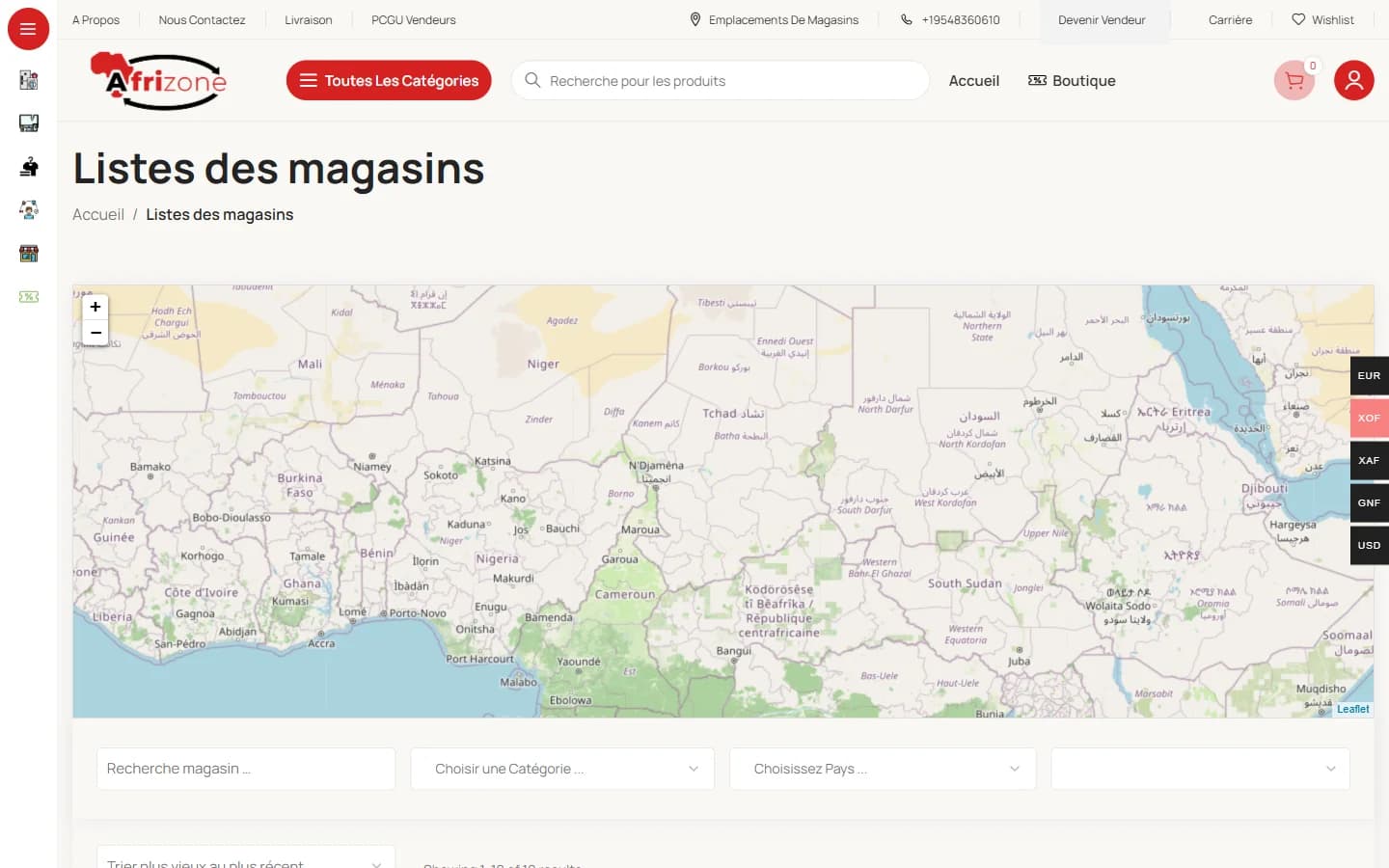Screen dimensions: 1389x868
Task: Switch currency to USD
Action: tap(1369, 546)
